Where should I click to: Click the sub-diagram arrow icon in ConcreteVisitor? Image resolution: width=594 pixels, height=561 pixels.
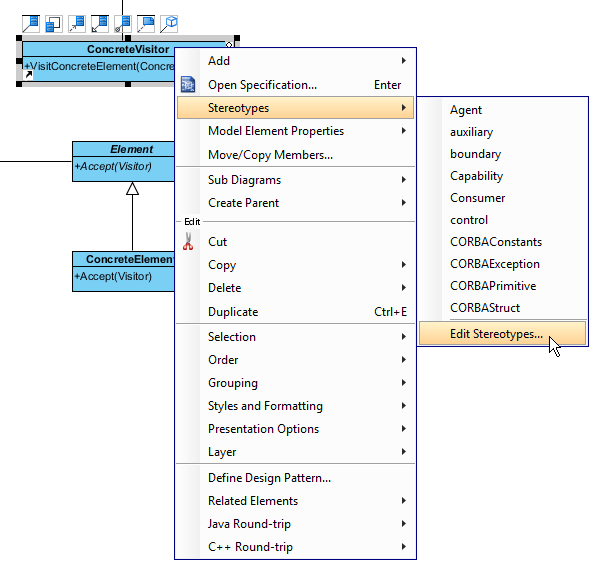pos(29,75)
